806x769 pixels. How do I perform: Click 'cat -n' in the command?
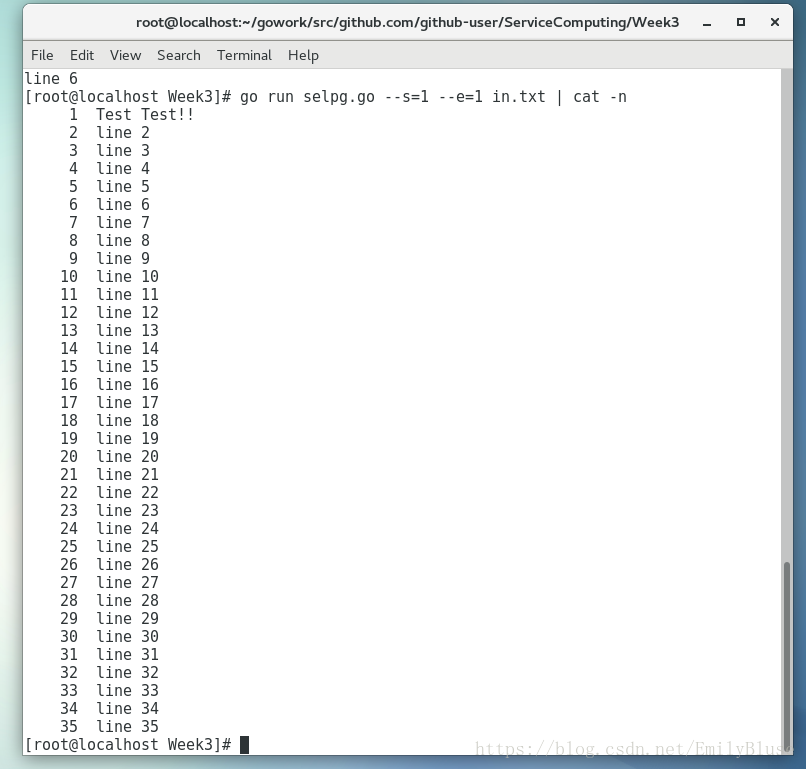tap(600, 97)
